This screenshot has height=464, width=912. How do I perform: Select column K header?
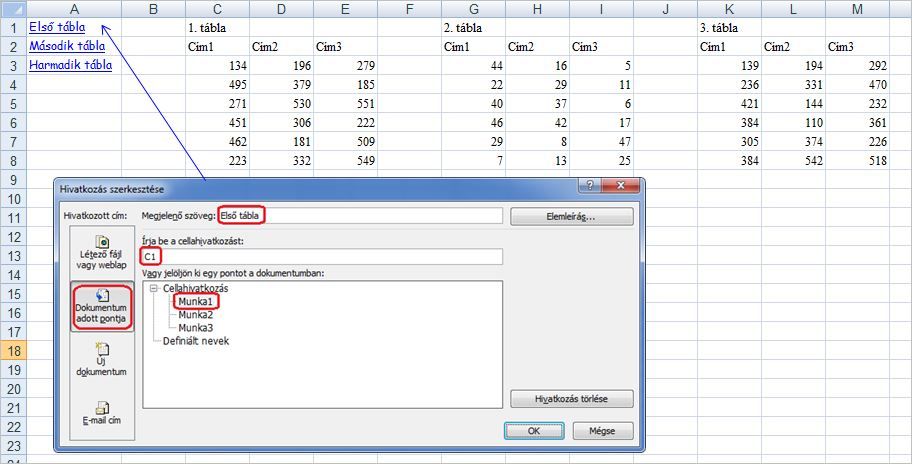pyautogui.click(x=729, y=9)
